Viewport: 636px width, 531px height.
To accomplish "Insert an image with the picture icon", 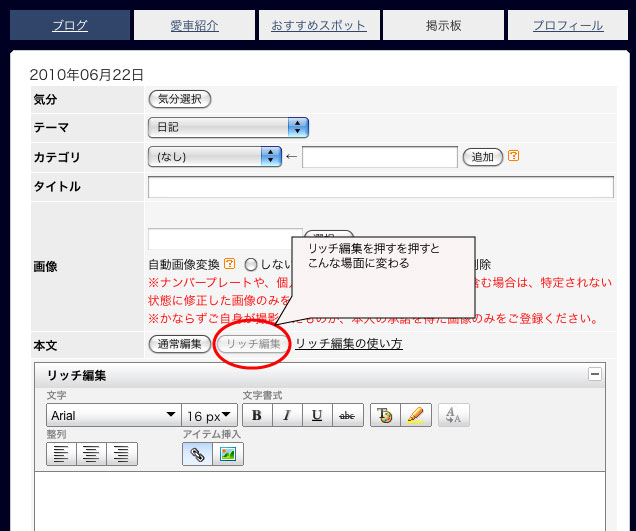I will click(x=228, y=454).
